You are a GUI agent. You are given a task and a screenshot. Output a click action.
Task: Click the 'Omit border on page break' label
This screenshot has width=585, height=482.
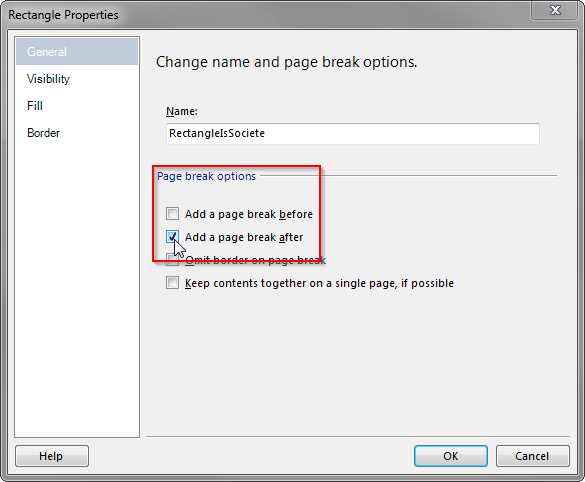click(256, 260)
